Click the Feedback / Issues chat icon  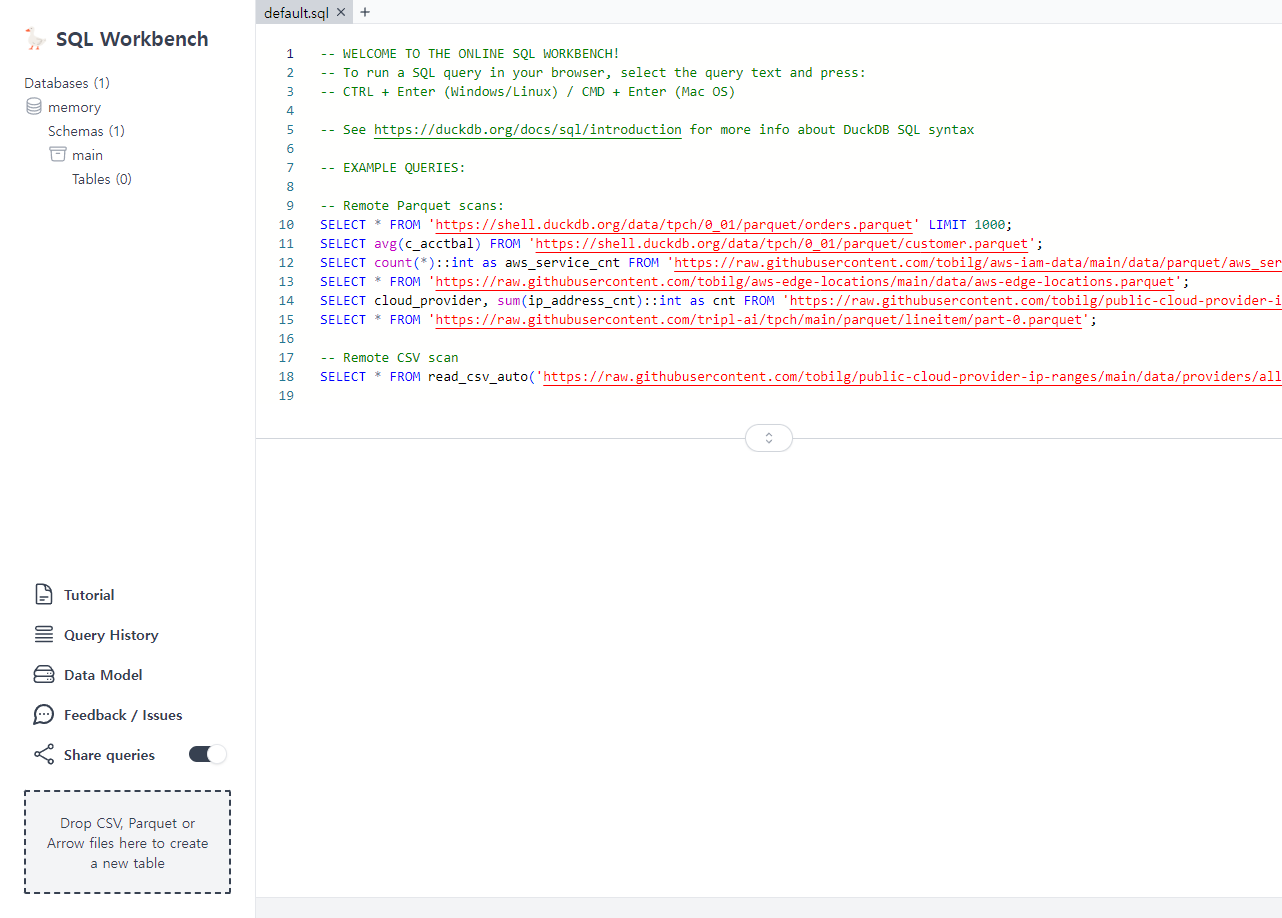pyautogui.click(x=43, y=715)
